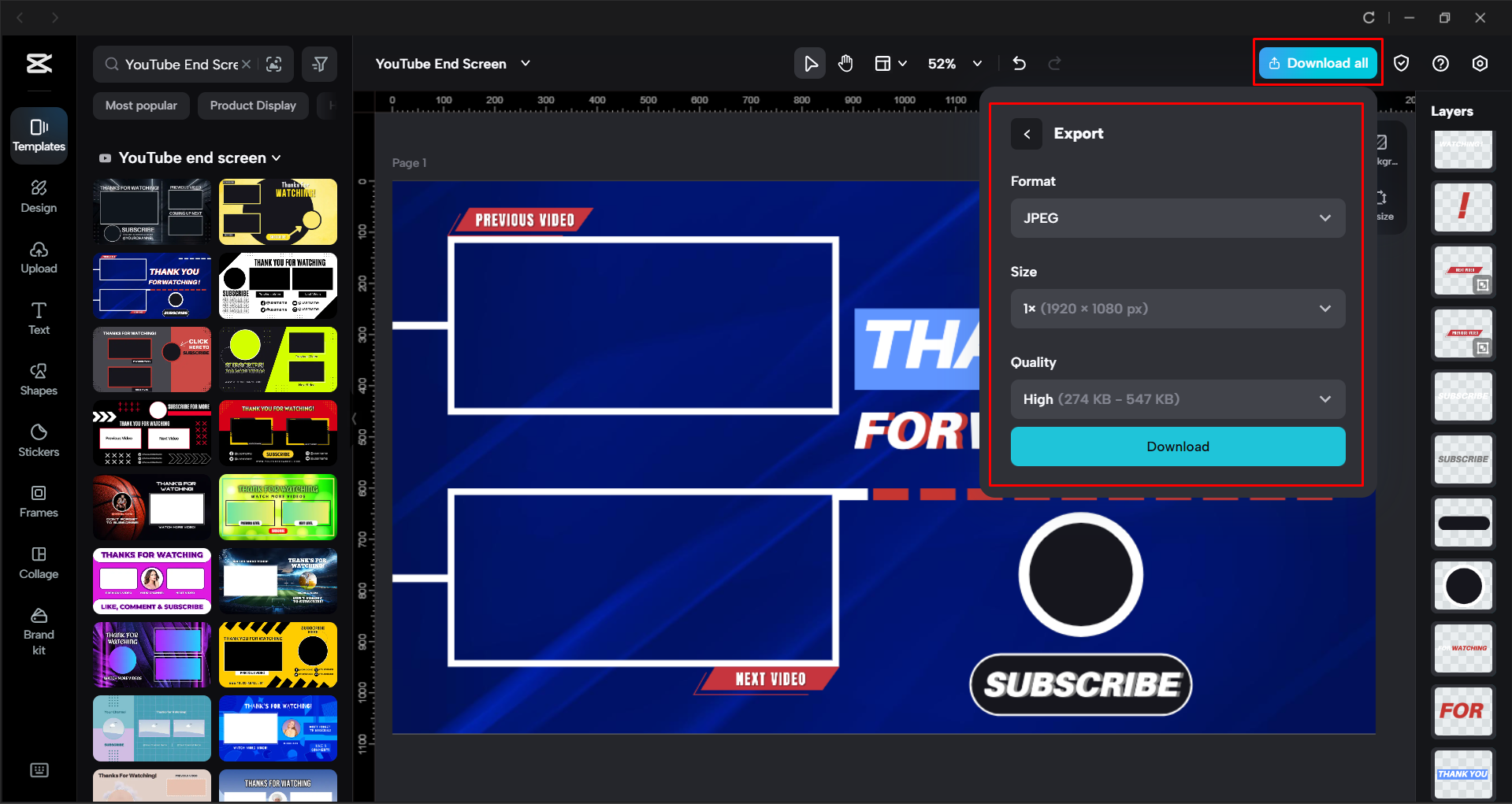
Task: Open the Shapes panel
Action: [38, 378]
